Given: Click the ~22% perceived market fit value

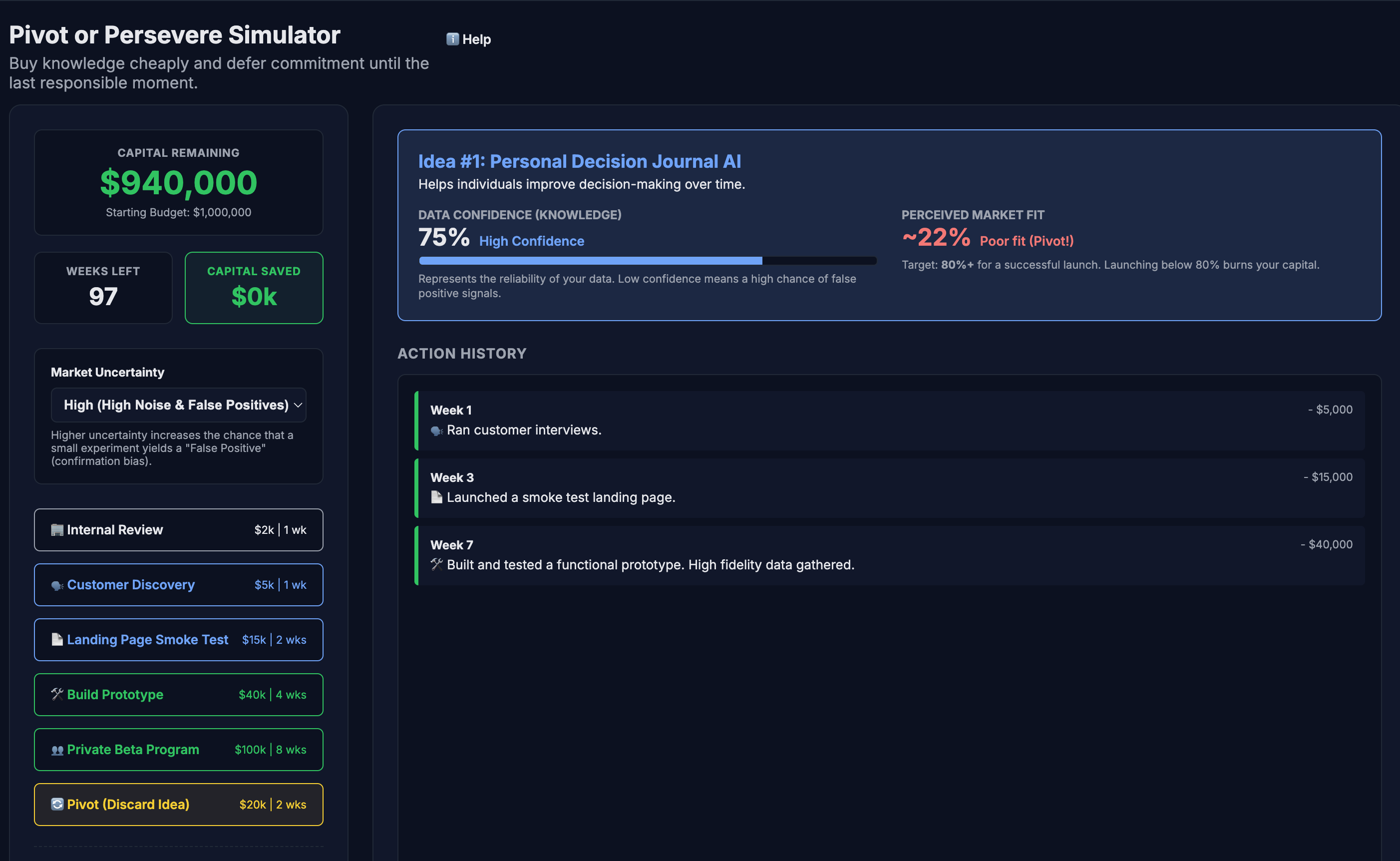Looking at the screenshot, I should [x=936, y=237].
